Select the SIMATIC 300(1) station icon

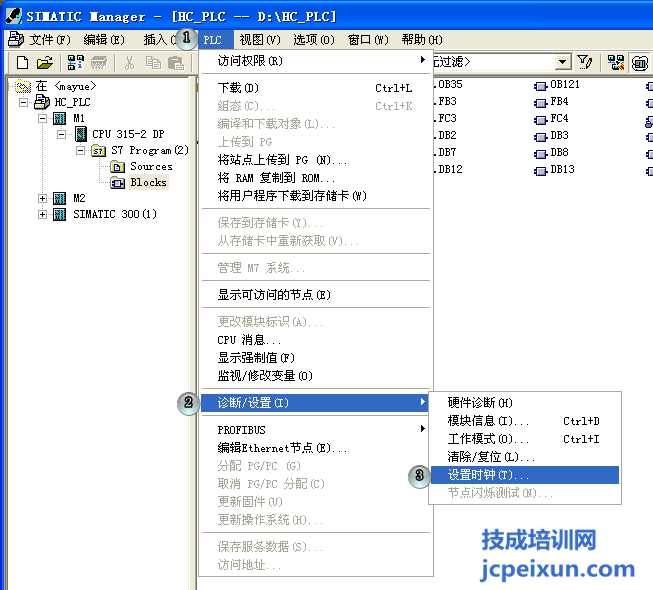coord(60,214)
